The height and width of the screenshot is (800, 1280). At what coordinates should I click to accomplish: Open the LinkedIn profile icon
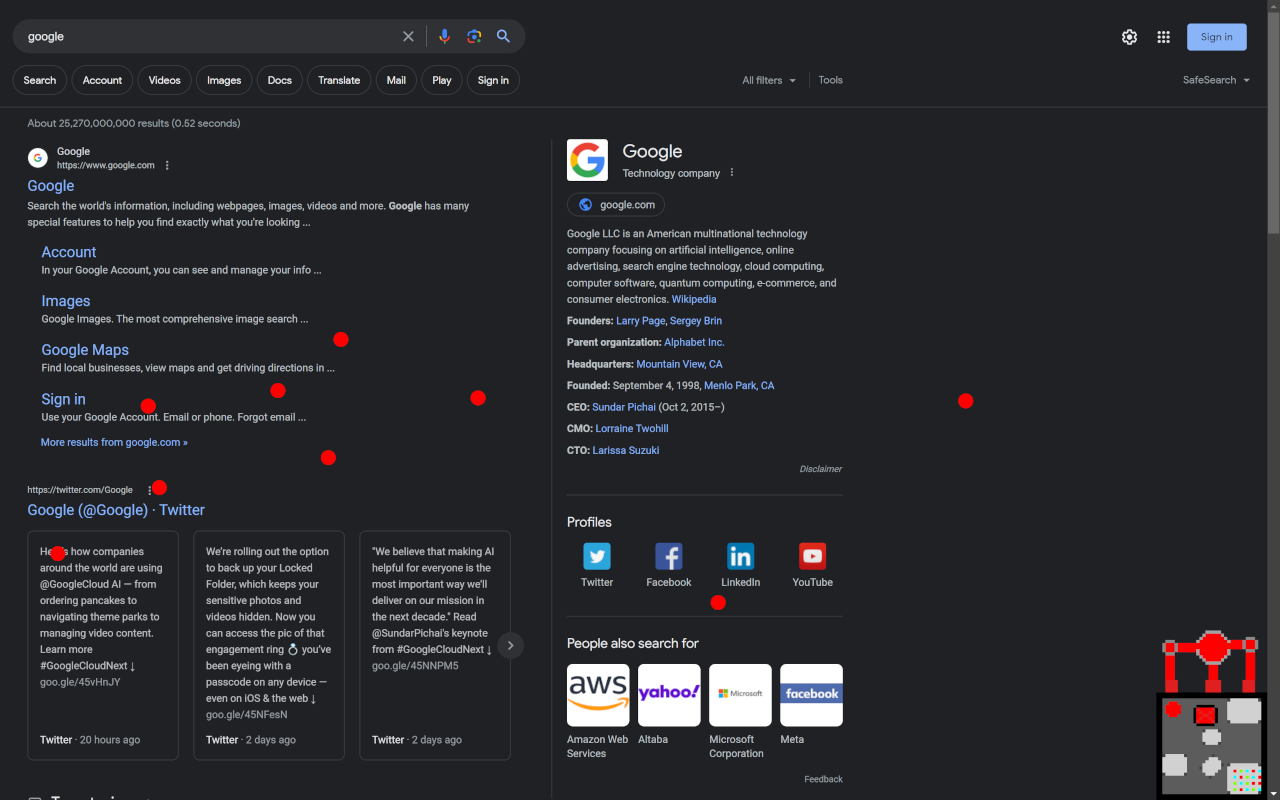click(x=741, y=556)
